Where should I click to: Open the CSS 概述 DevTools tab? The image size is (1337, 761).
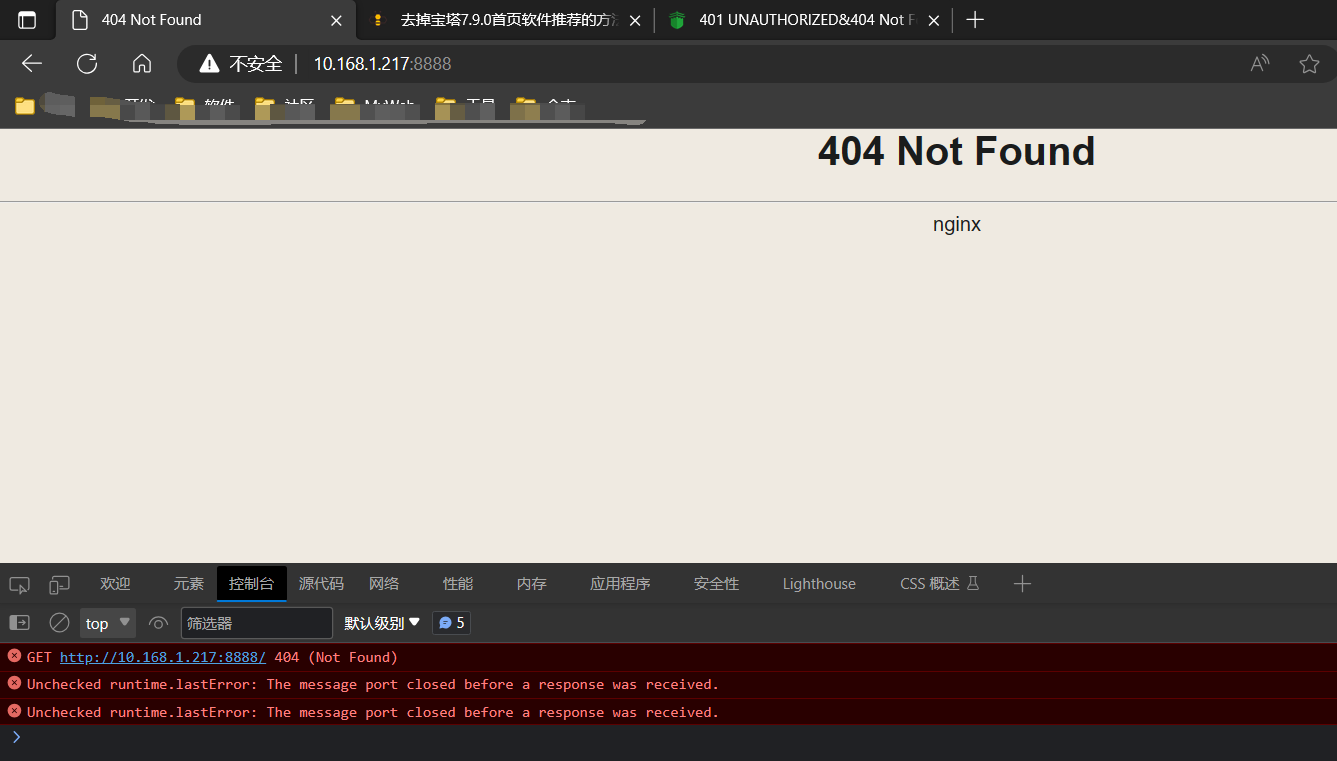939,584
